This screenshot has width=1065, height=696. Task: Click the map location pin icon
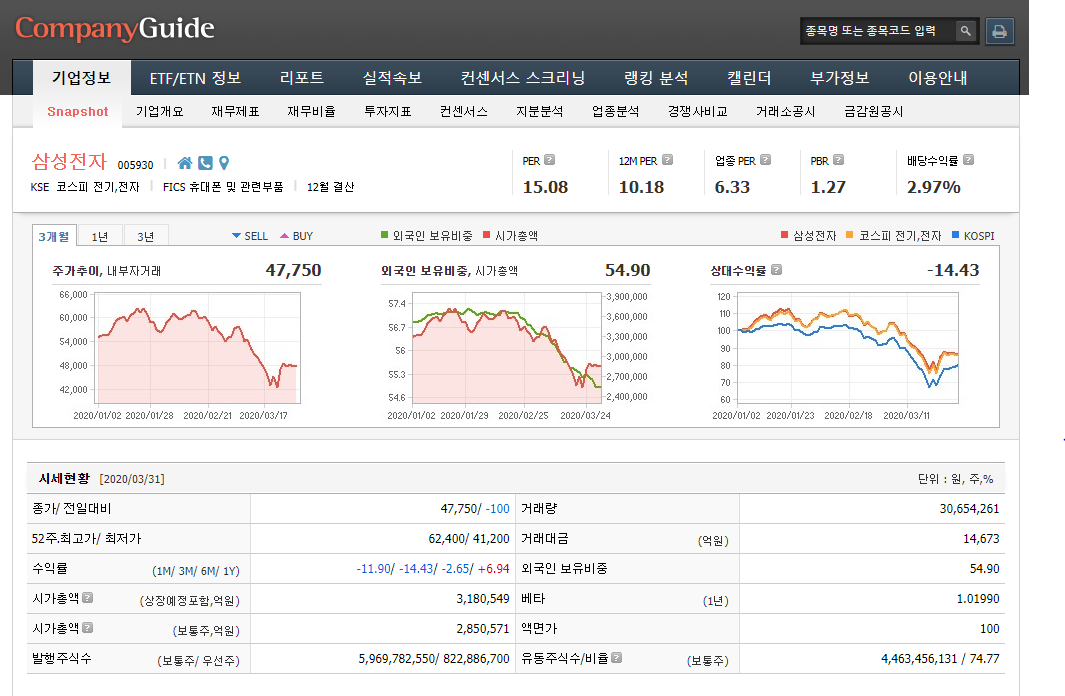click(223, 163)
